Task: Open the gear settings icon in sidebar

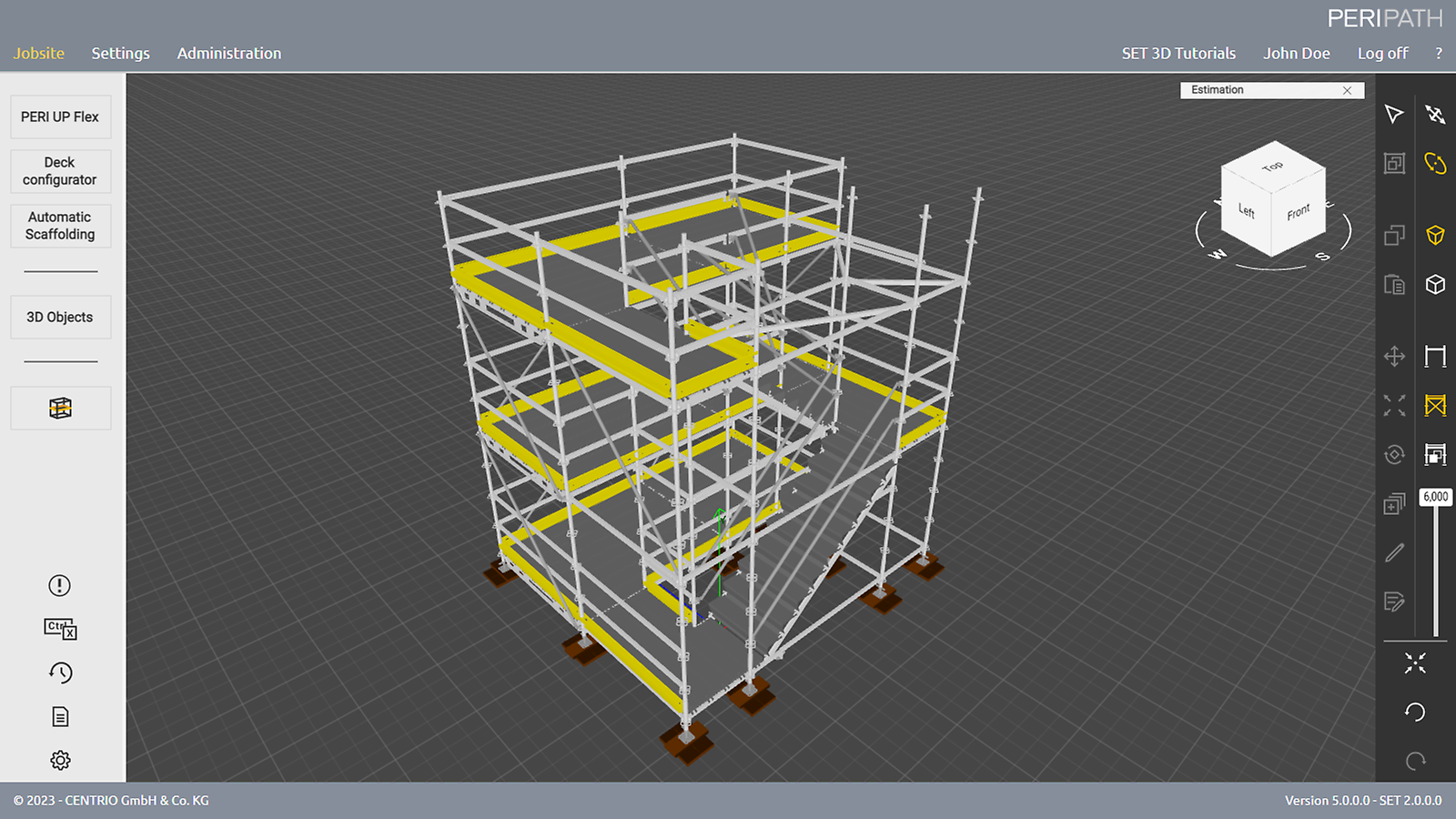Action: (x=60, y=760)
